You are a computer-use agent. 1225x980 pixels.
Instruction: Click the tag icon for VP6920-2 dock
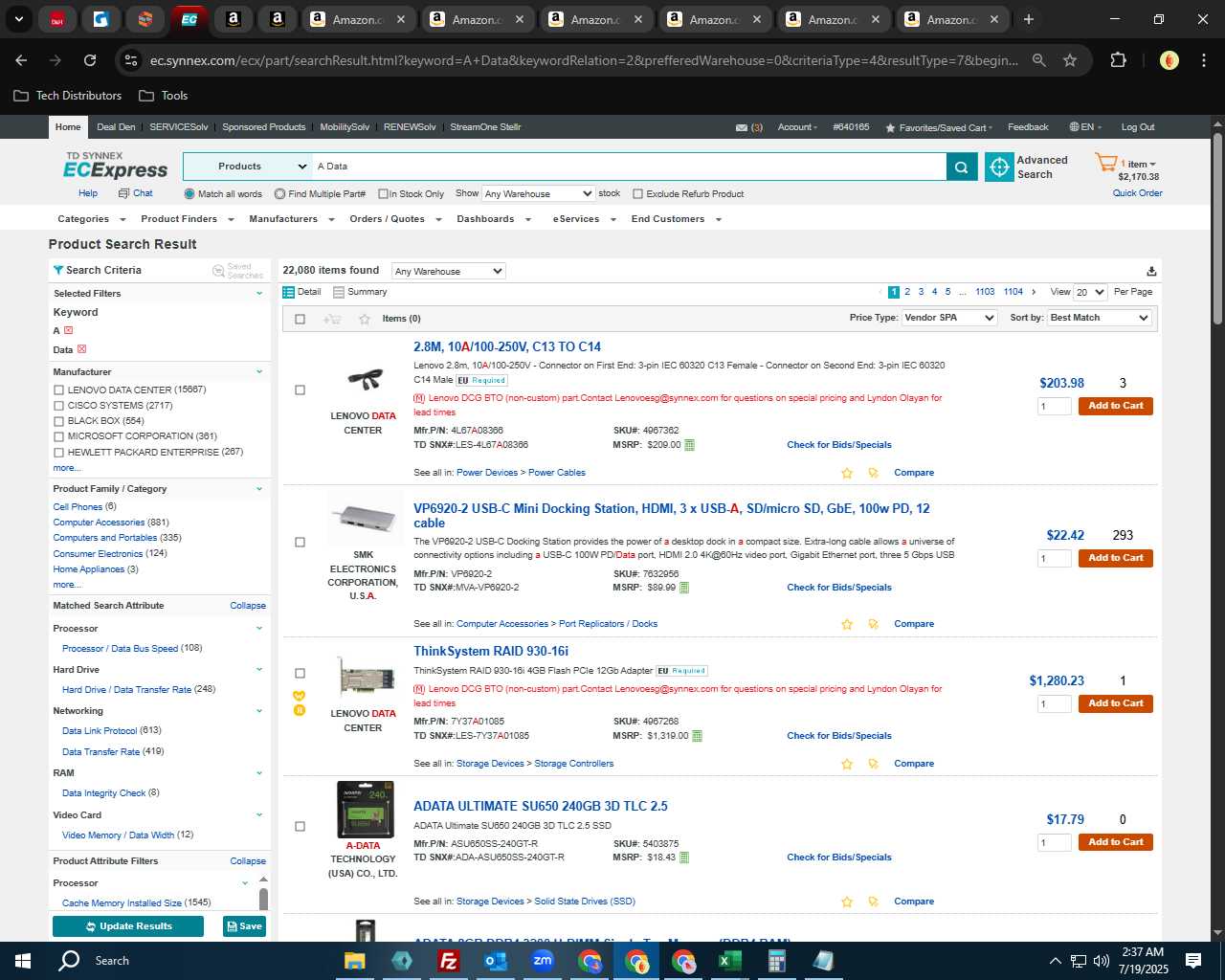click(873, 624)
